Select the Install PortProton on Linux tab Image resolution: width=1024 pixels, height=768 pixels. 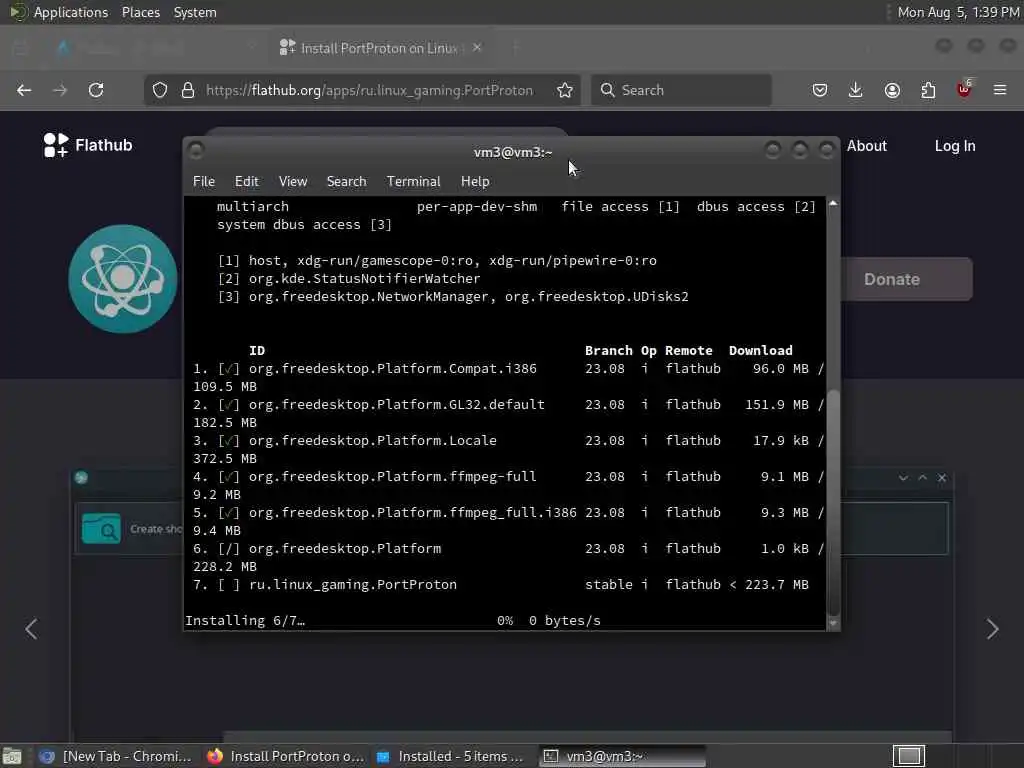click(x=379, y=48)
